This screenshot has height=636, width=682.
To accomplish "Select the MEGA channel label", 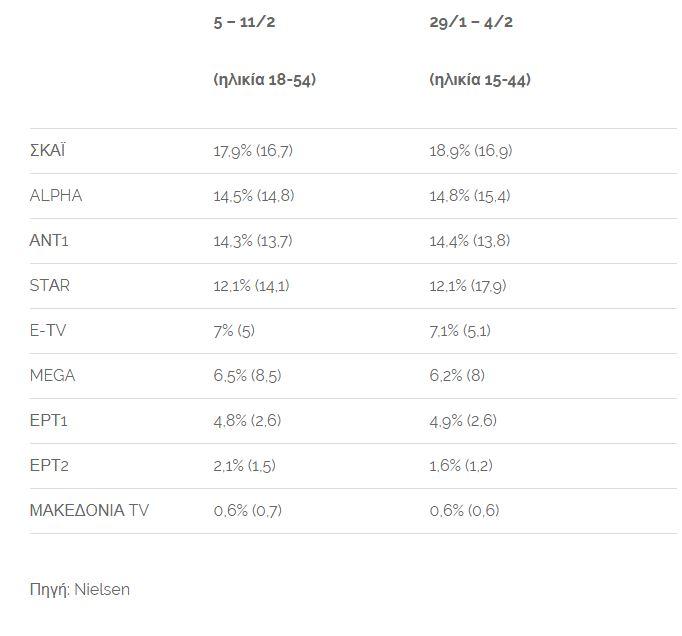I will 53,376.
